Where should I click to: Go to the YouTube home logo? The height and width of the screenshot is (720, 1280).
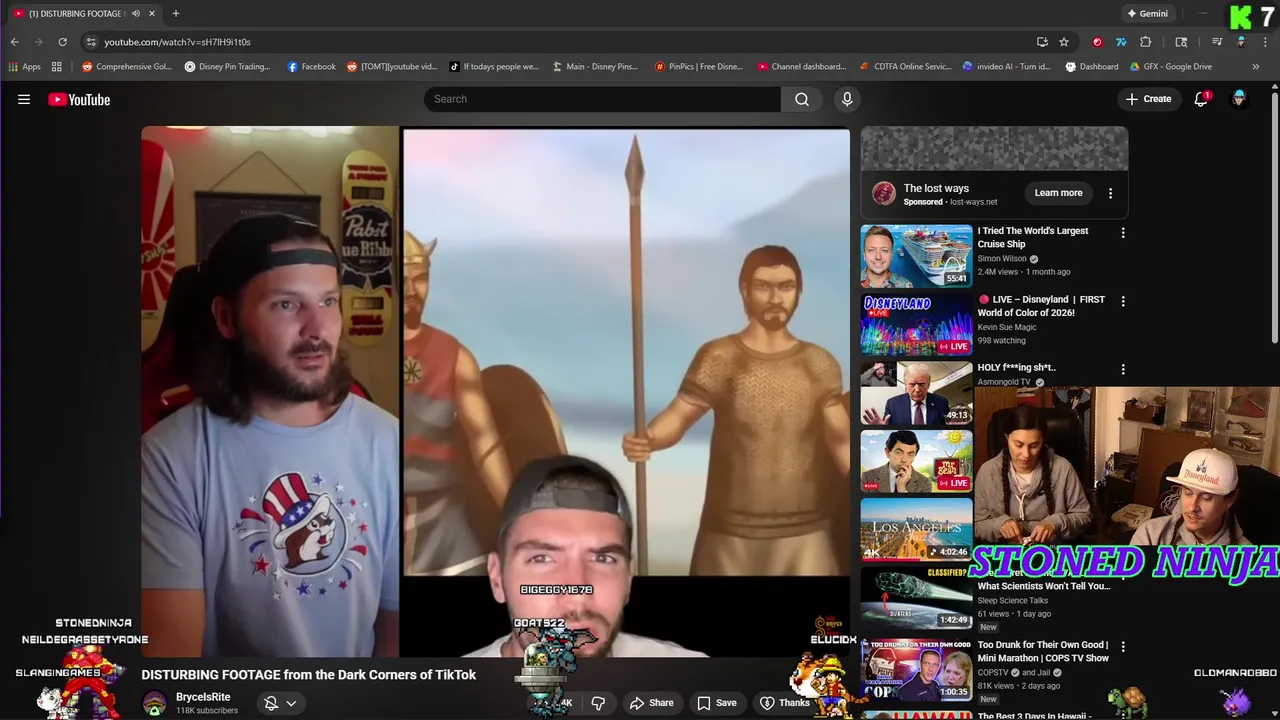79,99
